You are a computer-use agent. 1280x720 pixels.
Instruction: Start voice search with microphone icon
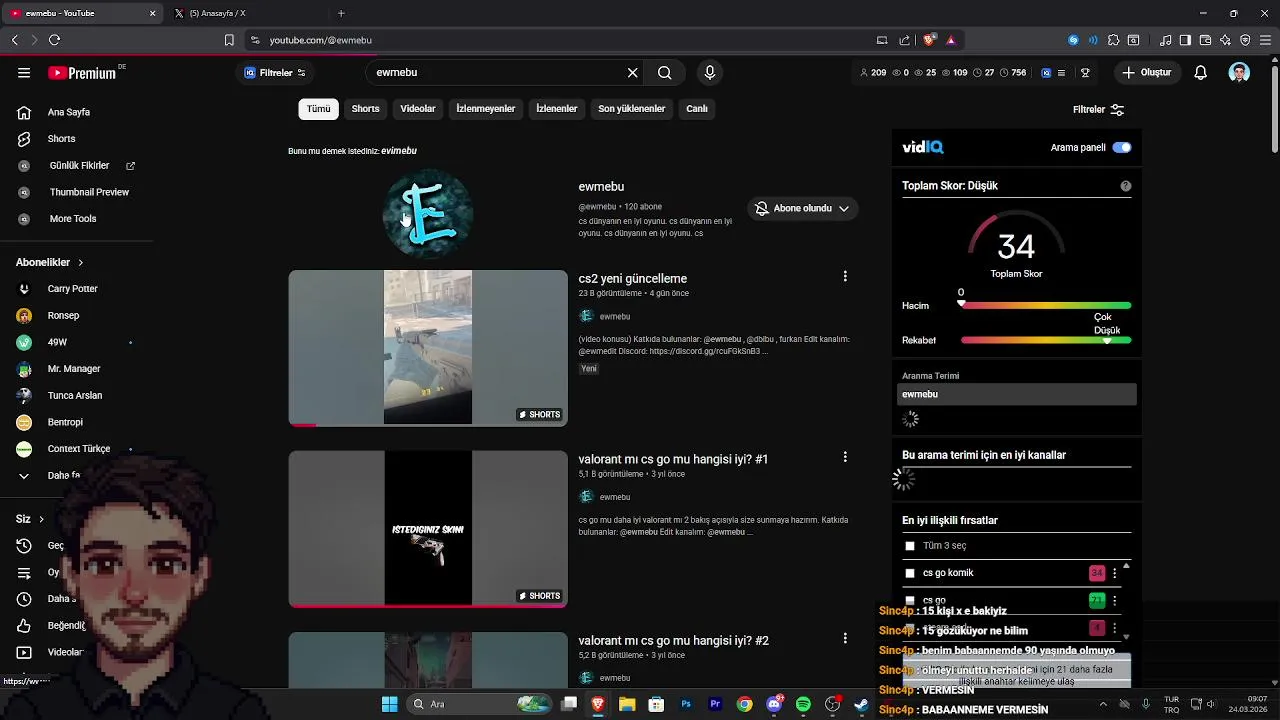[x=710, y=73]
